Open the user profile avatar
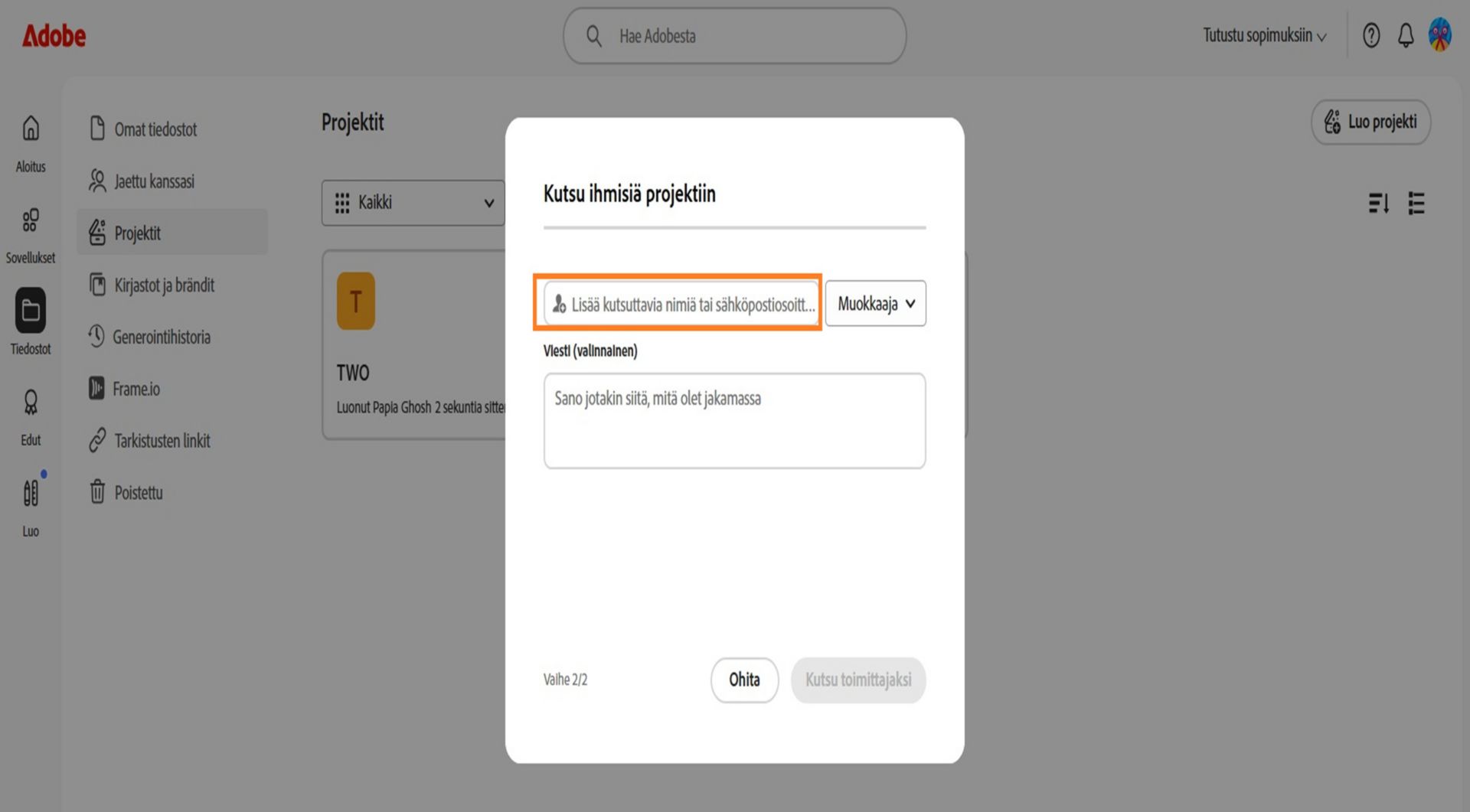 coord(1440,35)
